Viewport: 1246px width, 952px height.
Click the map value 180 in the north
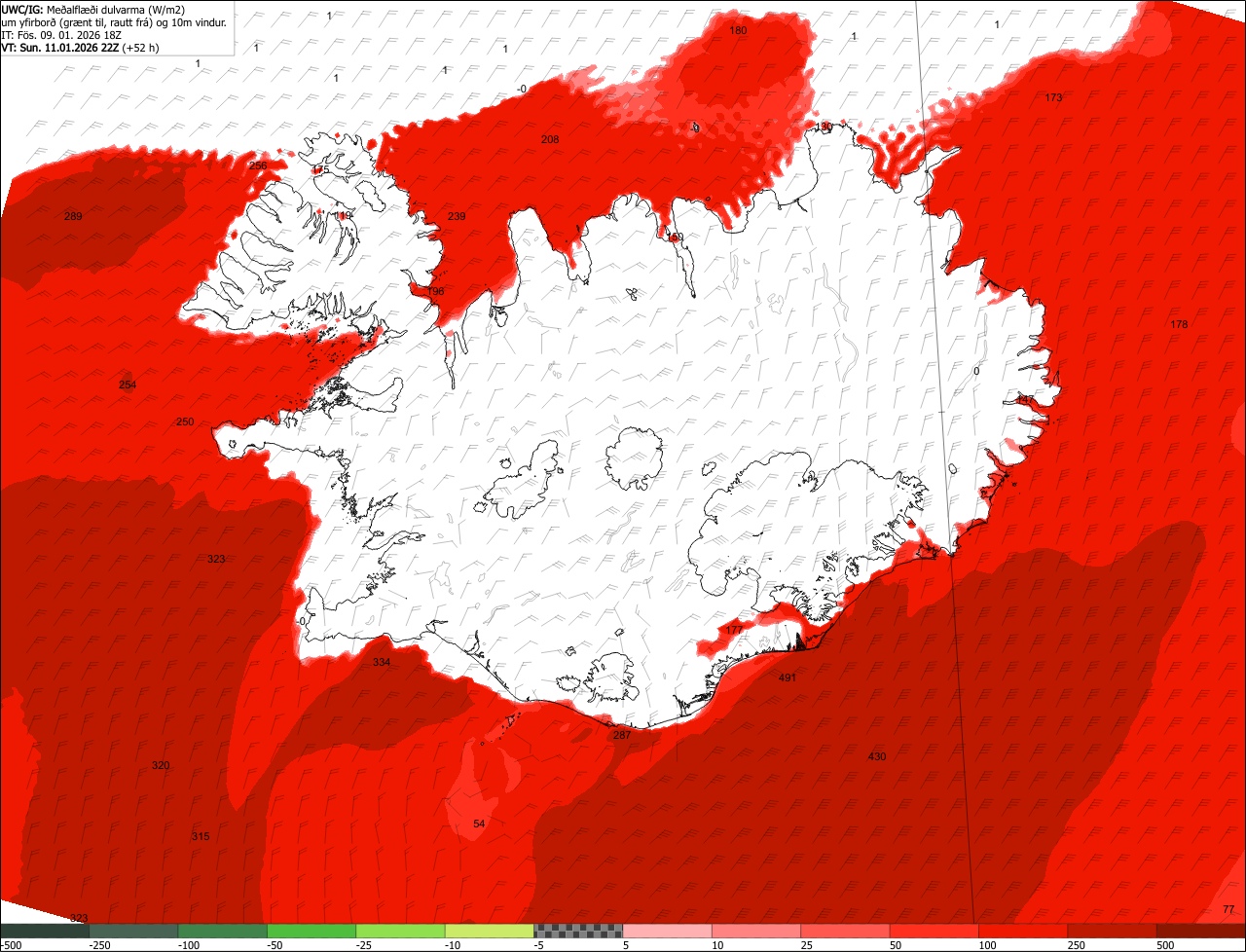739,31
